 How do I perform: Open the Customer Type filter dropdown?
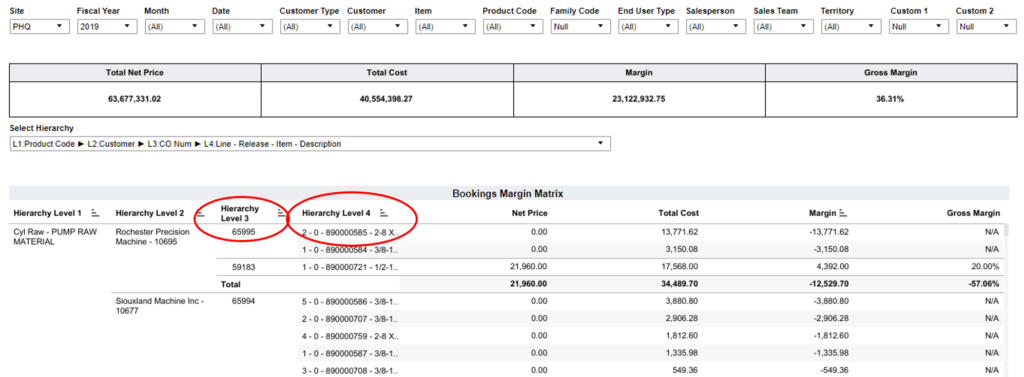[310, 27]
